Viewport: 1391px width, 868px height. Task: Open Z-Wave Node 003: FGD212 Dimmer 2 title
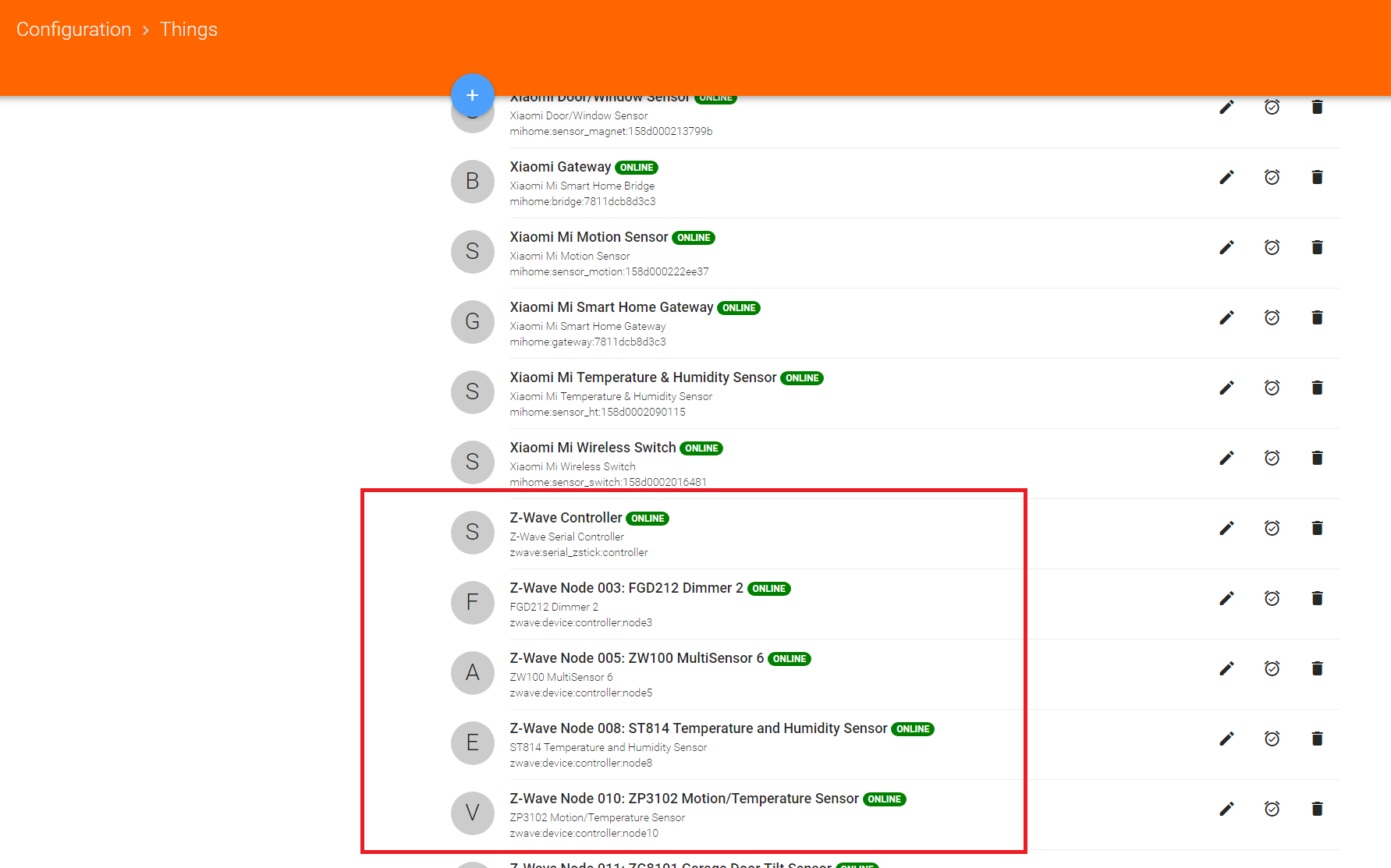pos(626,588)
